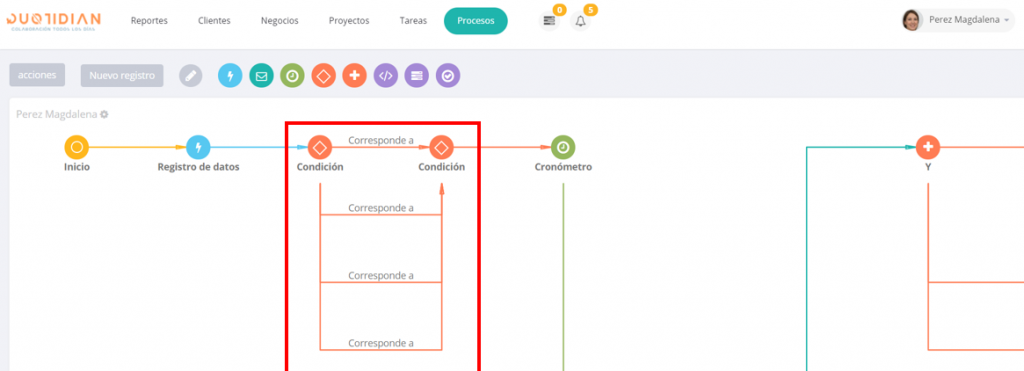The image size is (1024, 371).
Task: Click the purple list toolbar icon
Action: coord(417,76)
